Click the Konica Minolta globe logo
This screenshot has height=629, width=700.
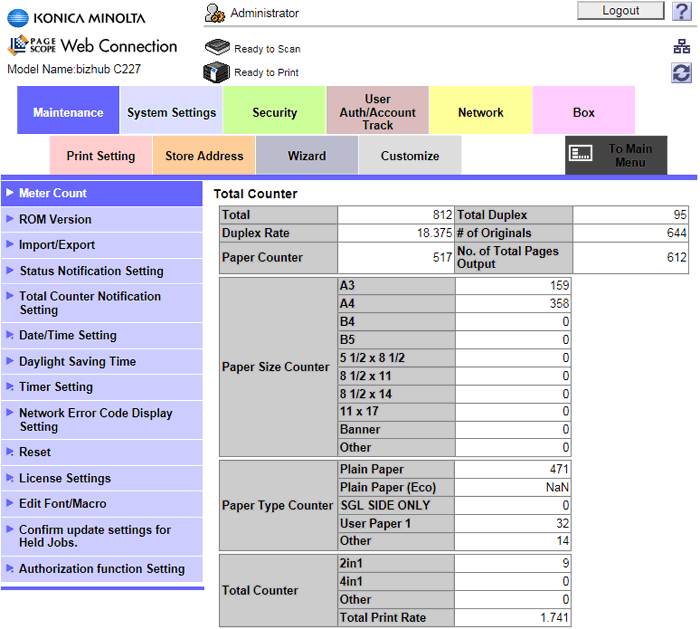[x=18, y=18]
